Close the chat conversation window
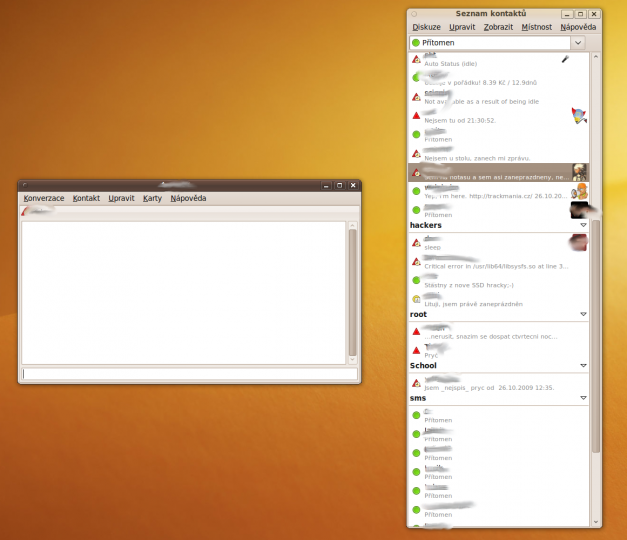Screen dimensions: 627x540 tap(353, 185)
